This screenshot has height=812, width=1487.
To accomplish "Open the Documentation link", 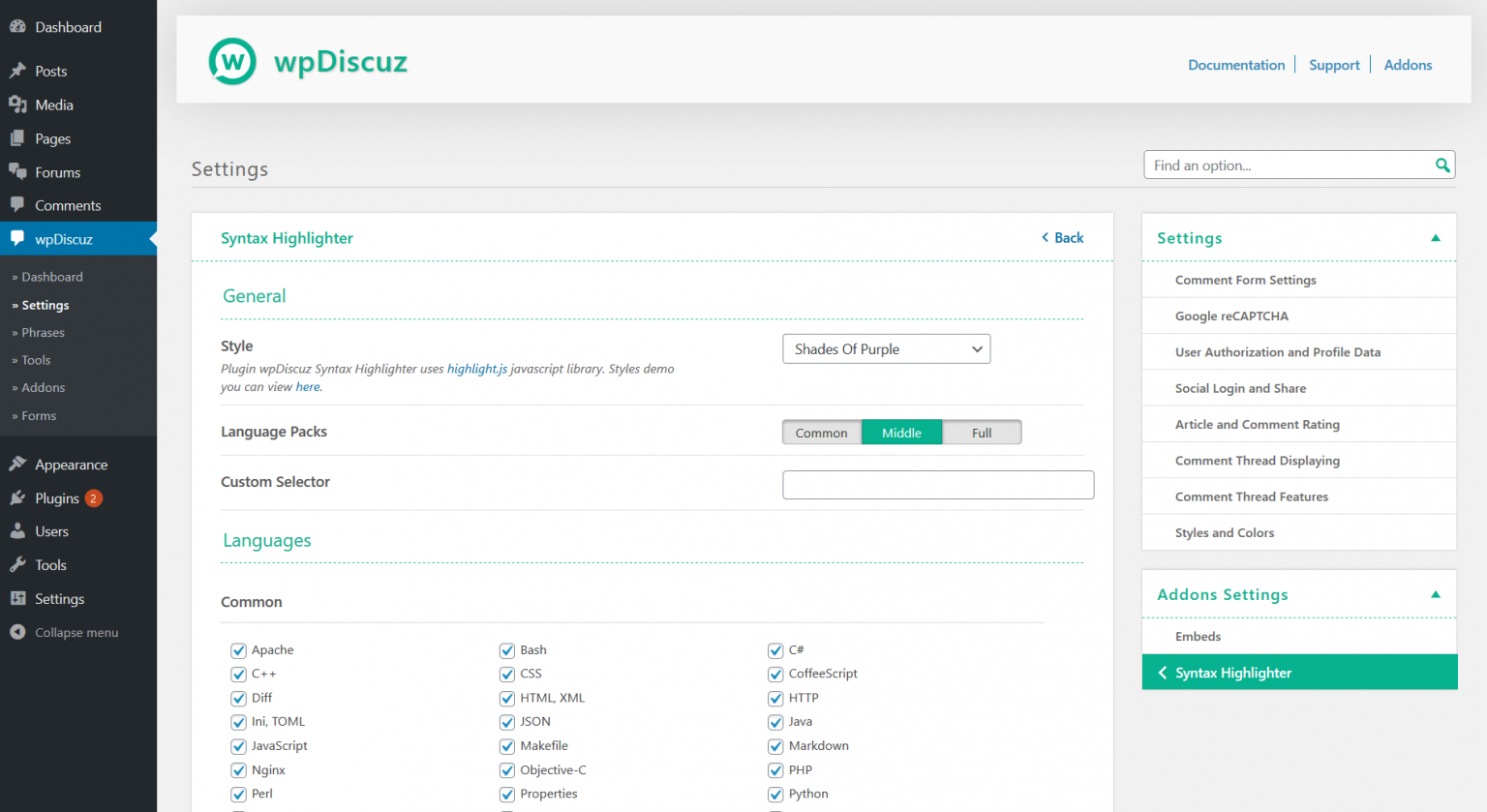I will pyautogui.click(x=1236, y=65).
